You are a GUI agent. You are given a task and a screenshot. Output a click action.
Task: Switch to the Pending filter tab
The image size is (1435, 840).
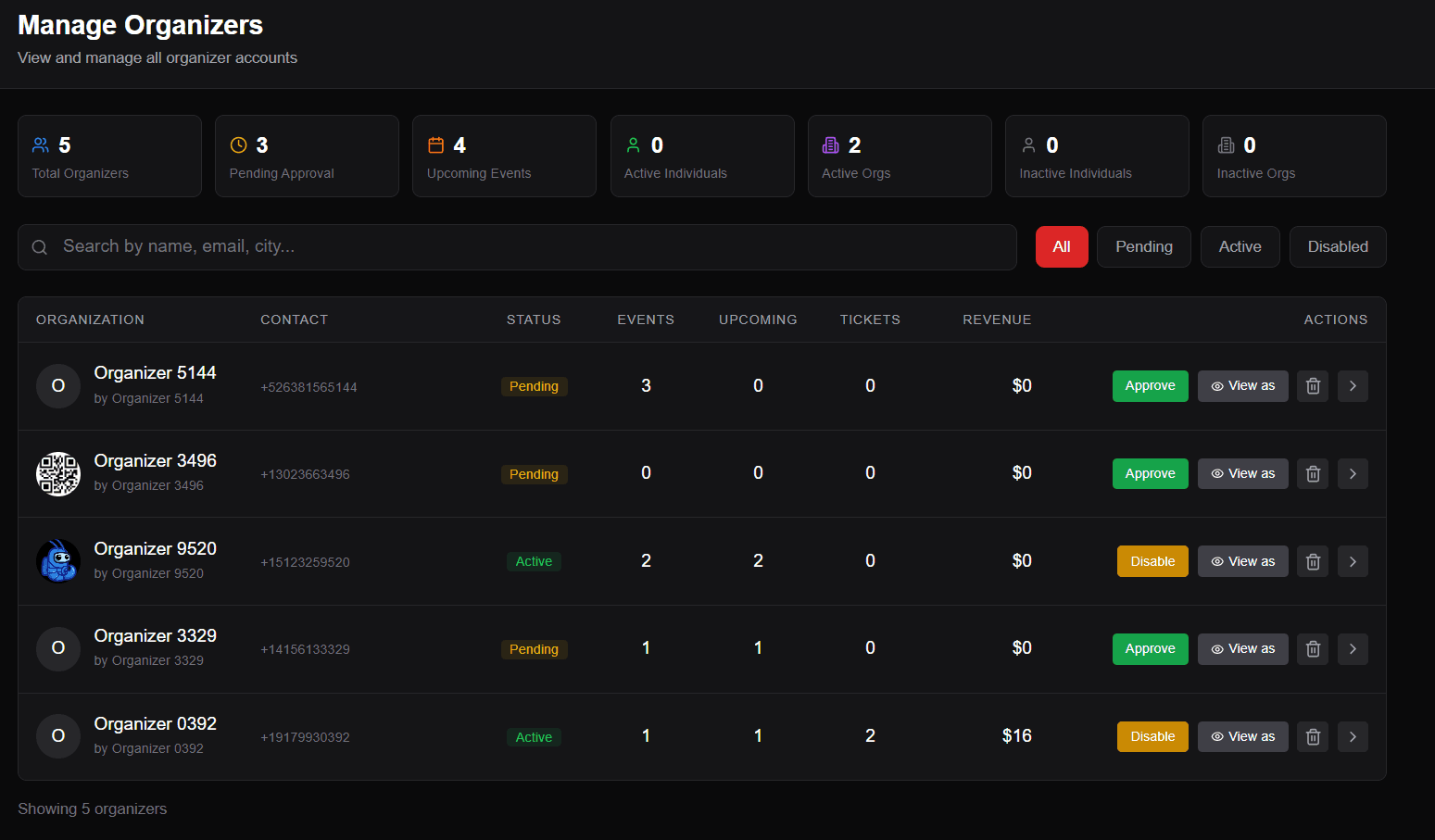pyautogui.click(x=1143, y=246)
